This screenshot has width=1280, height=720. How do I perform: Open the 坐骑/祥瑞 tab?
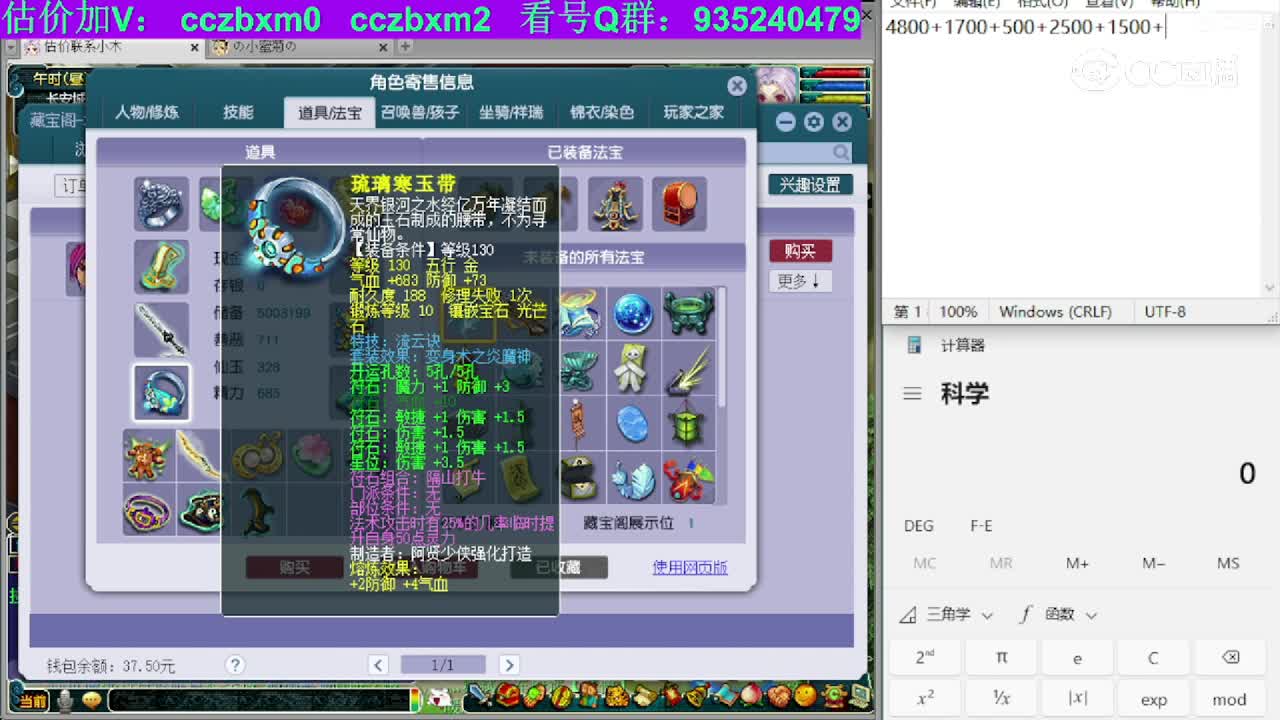[511, 112]
